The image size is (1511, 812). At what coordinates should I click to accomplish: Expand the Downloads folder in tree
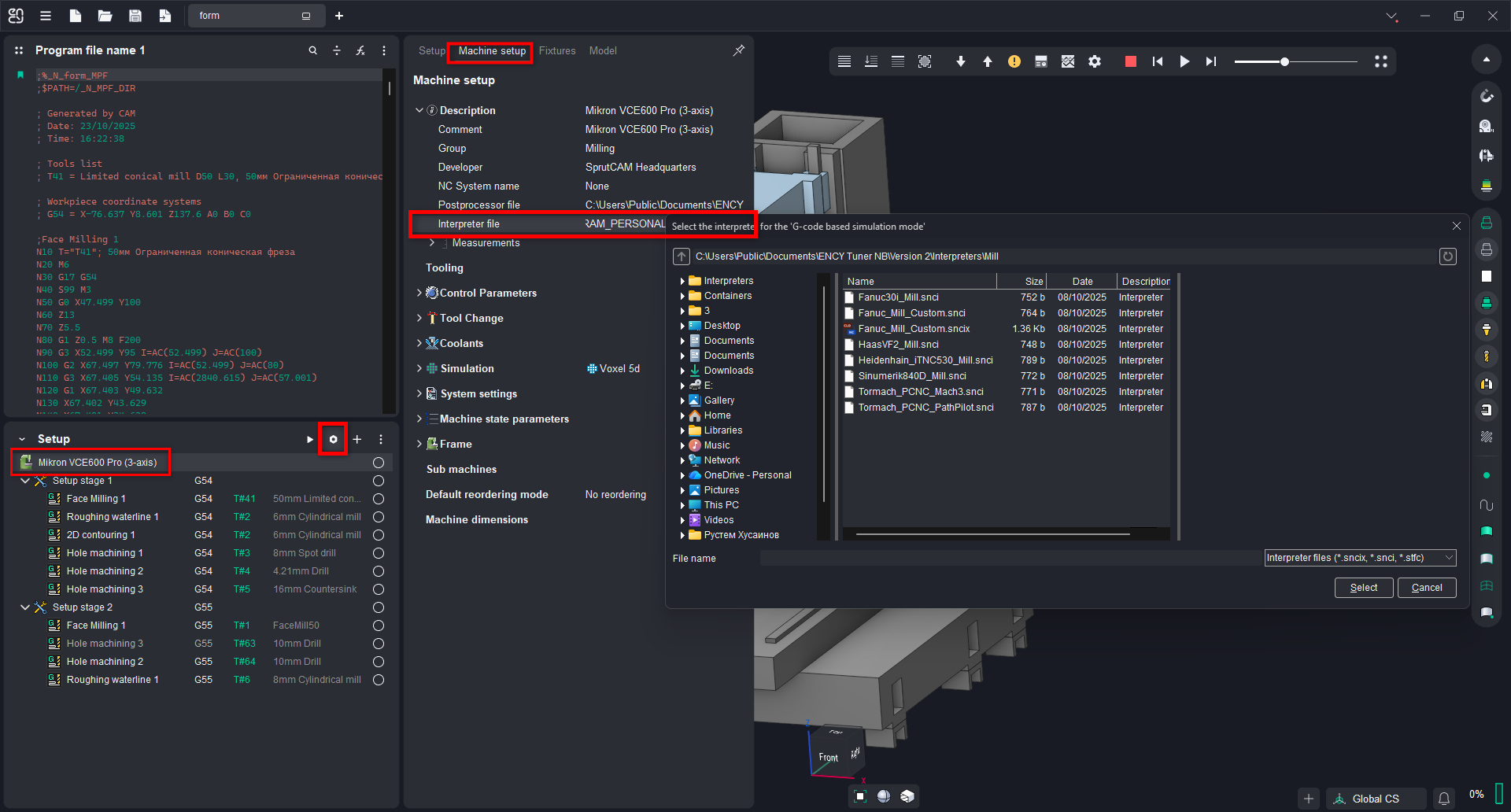pyautogui.click(x=682, y=371)
